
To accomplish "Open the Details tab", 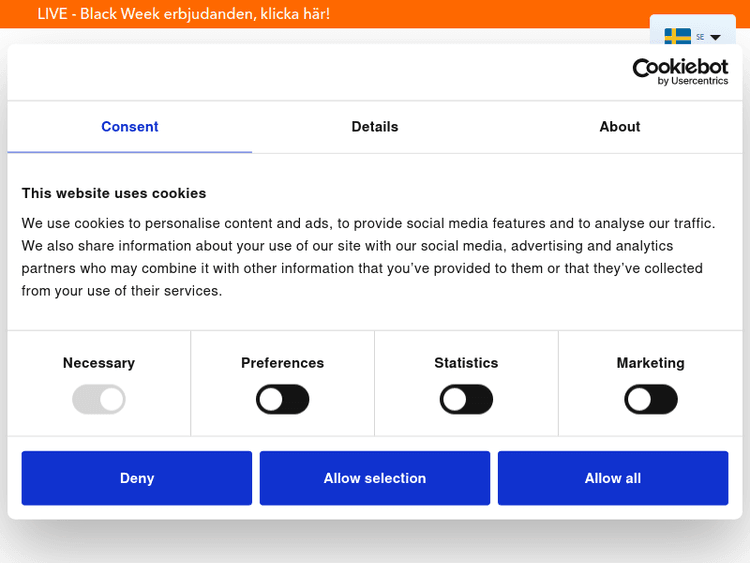I will (x=375, y=127).
